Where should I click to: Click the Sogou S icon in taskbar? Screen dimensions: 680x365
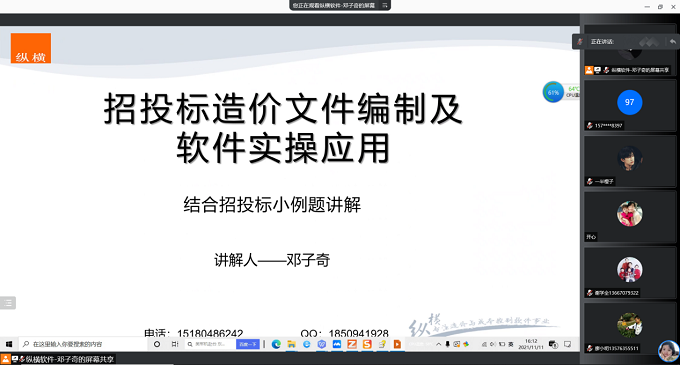[367, 344]
